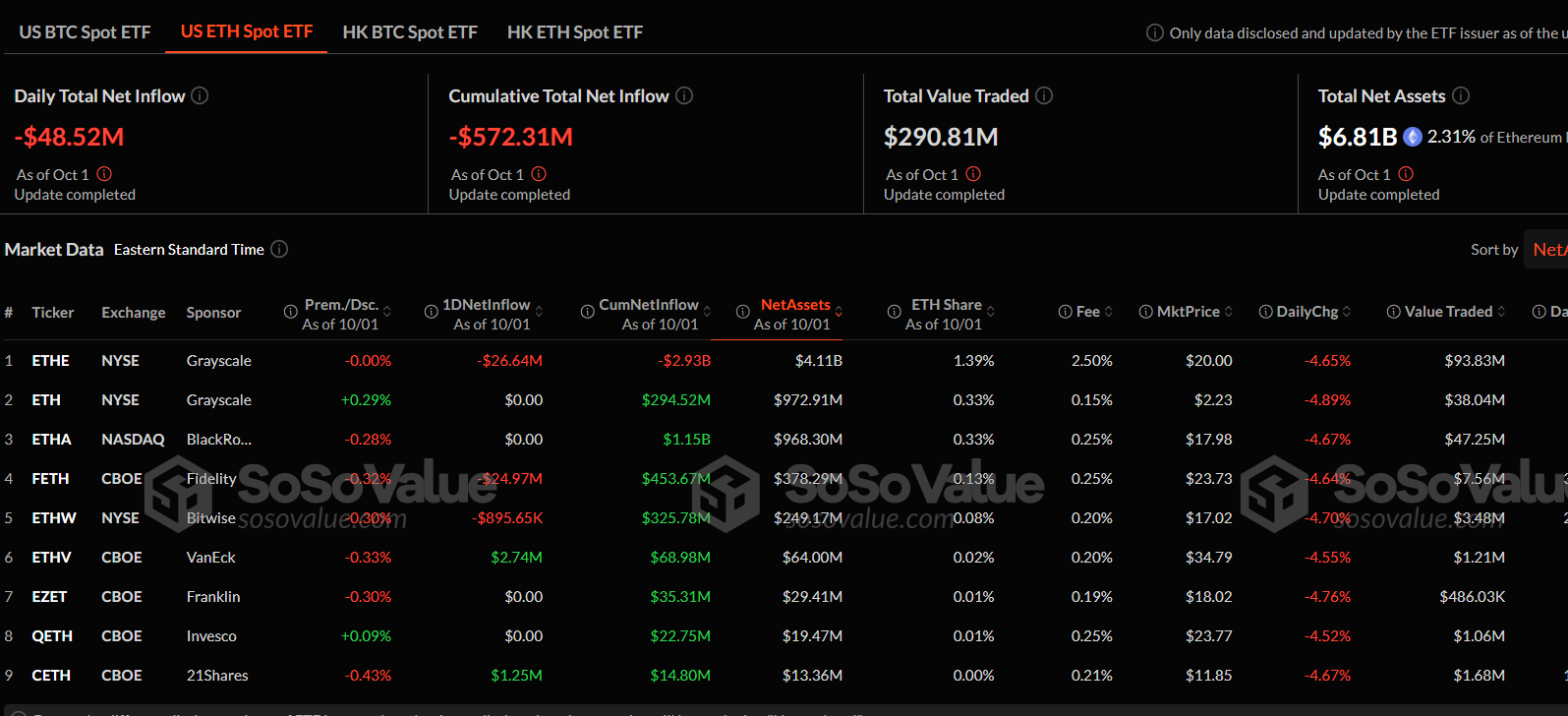Viewport: 1568px width, 716px height.
Task: Click red alert icon under Cumulative Total Net Inflow
Action: [539, 174]
